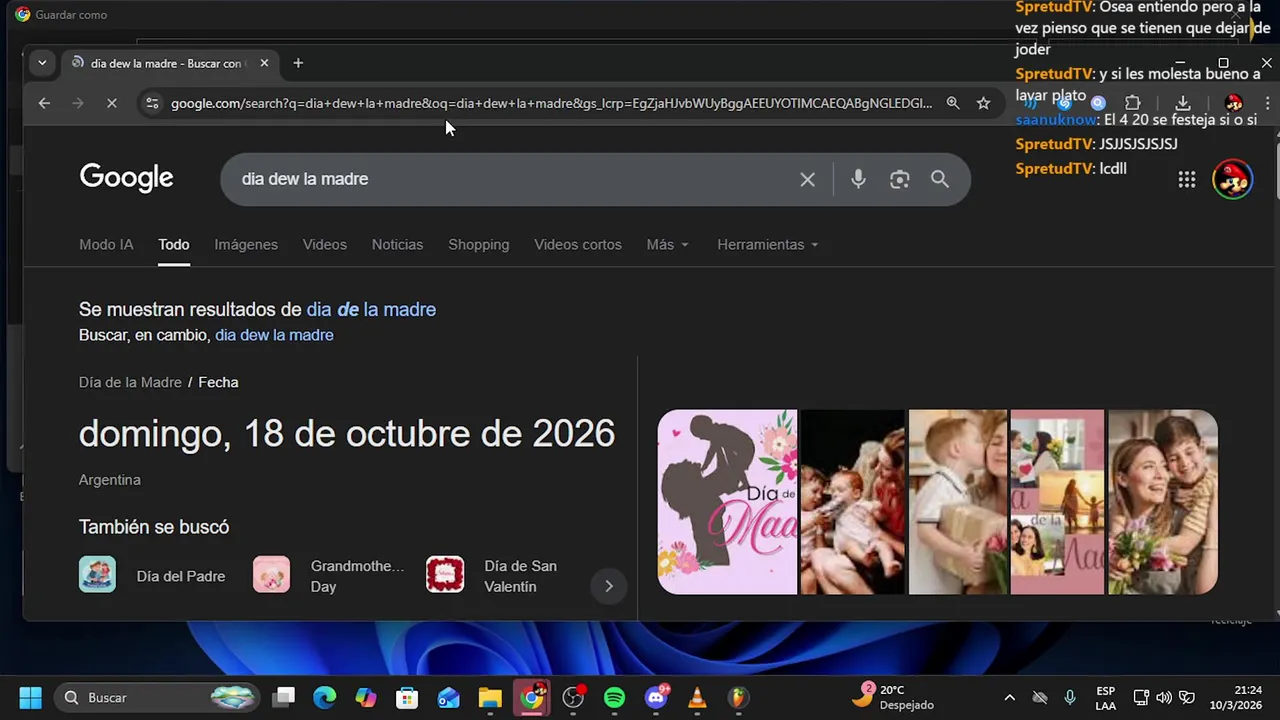Select the Todo results tab
The width and height of the screenshot is (1280, 720).
[x=173, y=244]
